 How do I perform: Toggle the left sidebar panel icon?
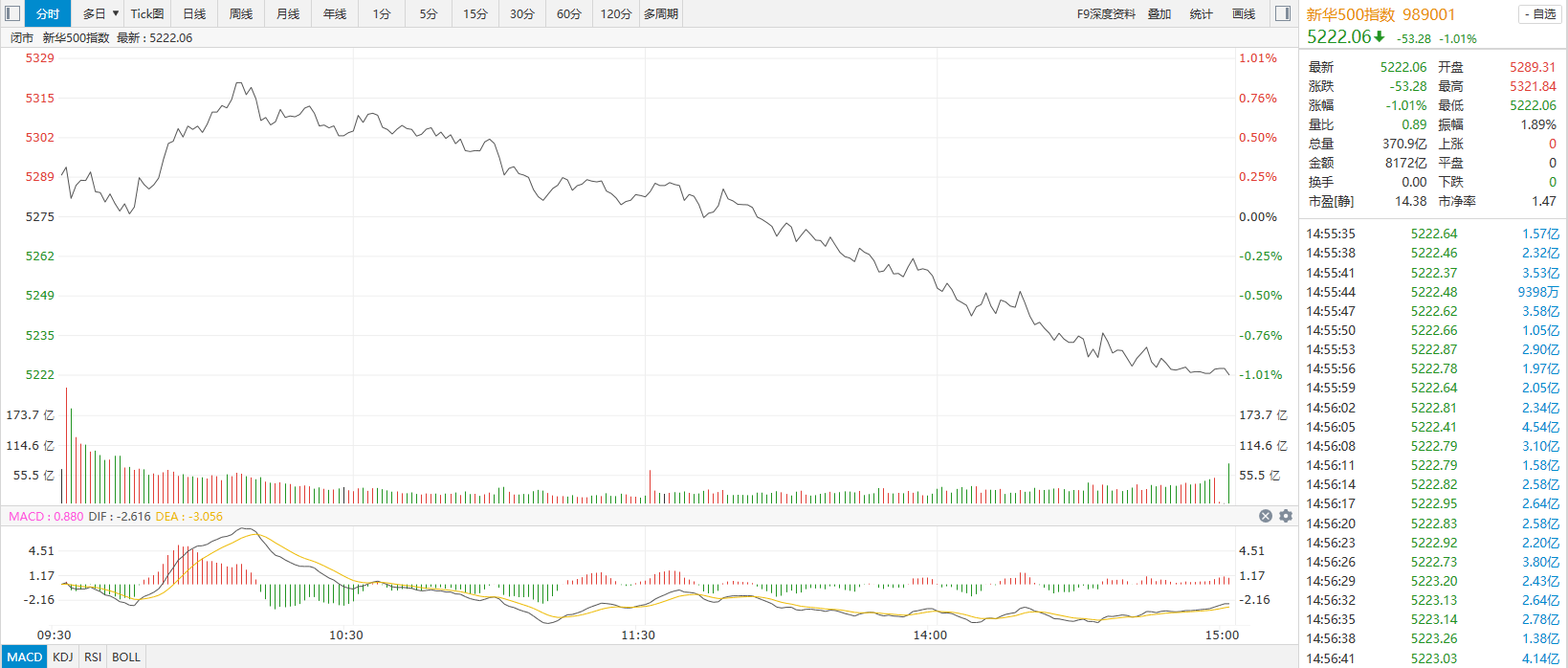12,13
